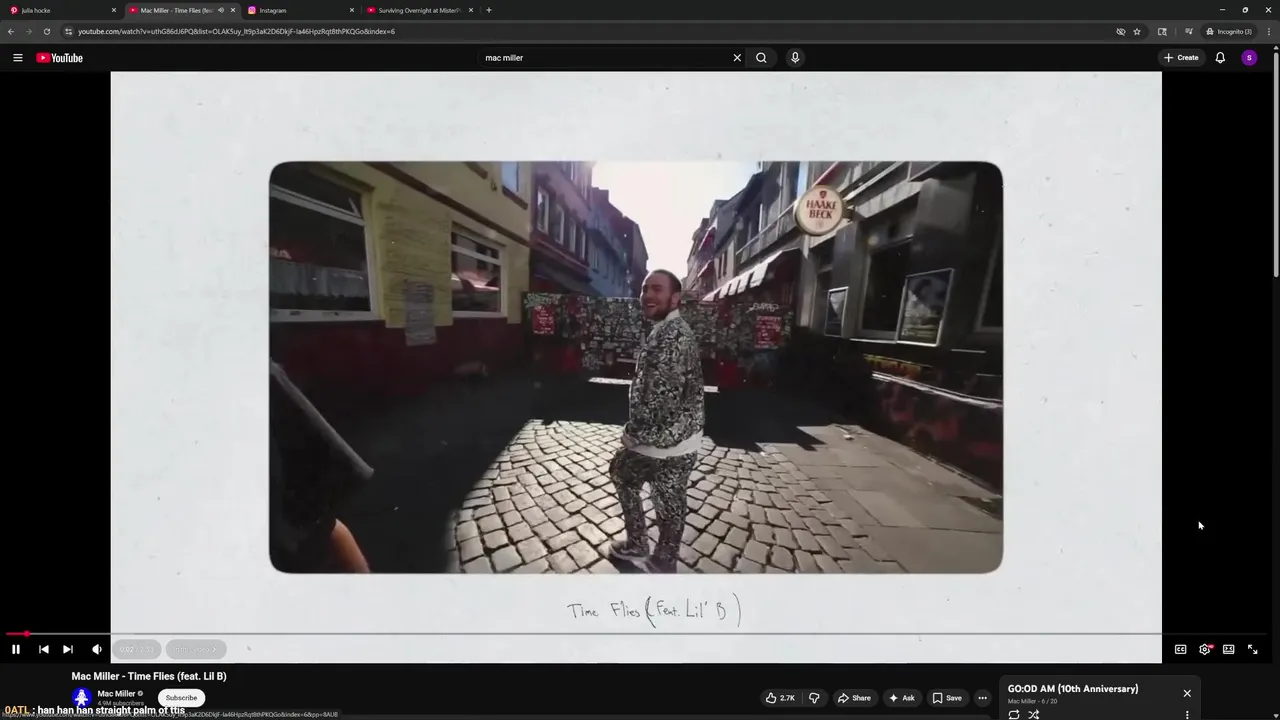Mute the video volume
Screen dimensions: 1280x720
point(97,649)
